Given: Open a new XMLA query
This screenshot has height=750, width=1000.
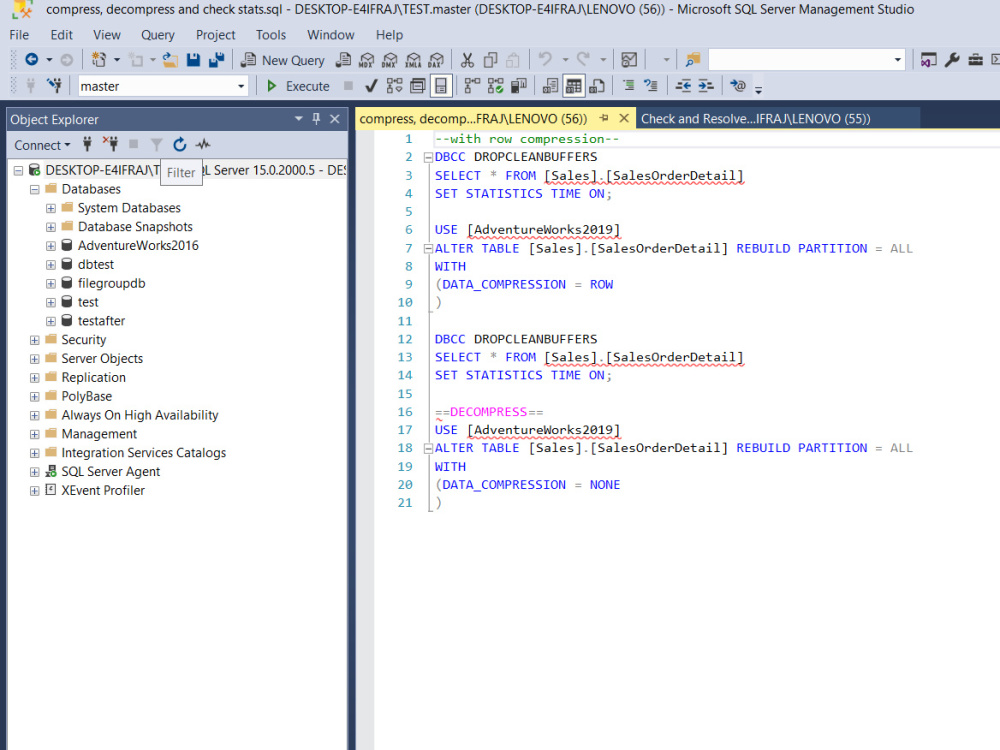Looking at the screenshot, I should click(x=413, y=60).
